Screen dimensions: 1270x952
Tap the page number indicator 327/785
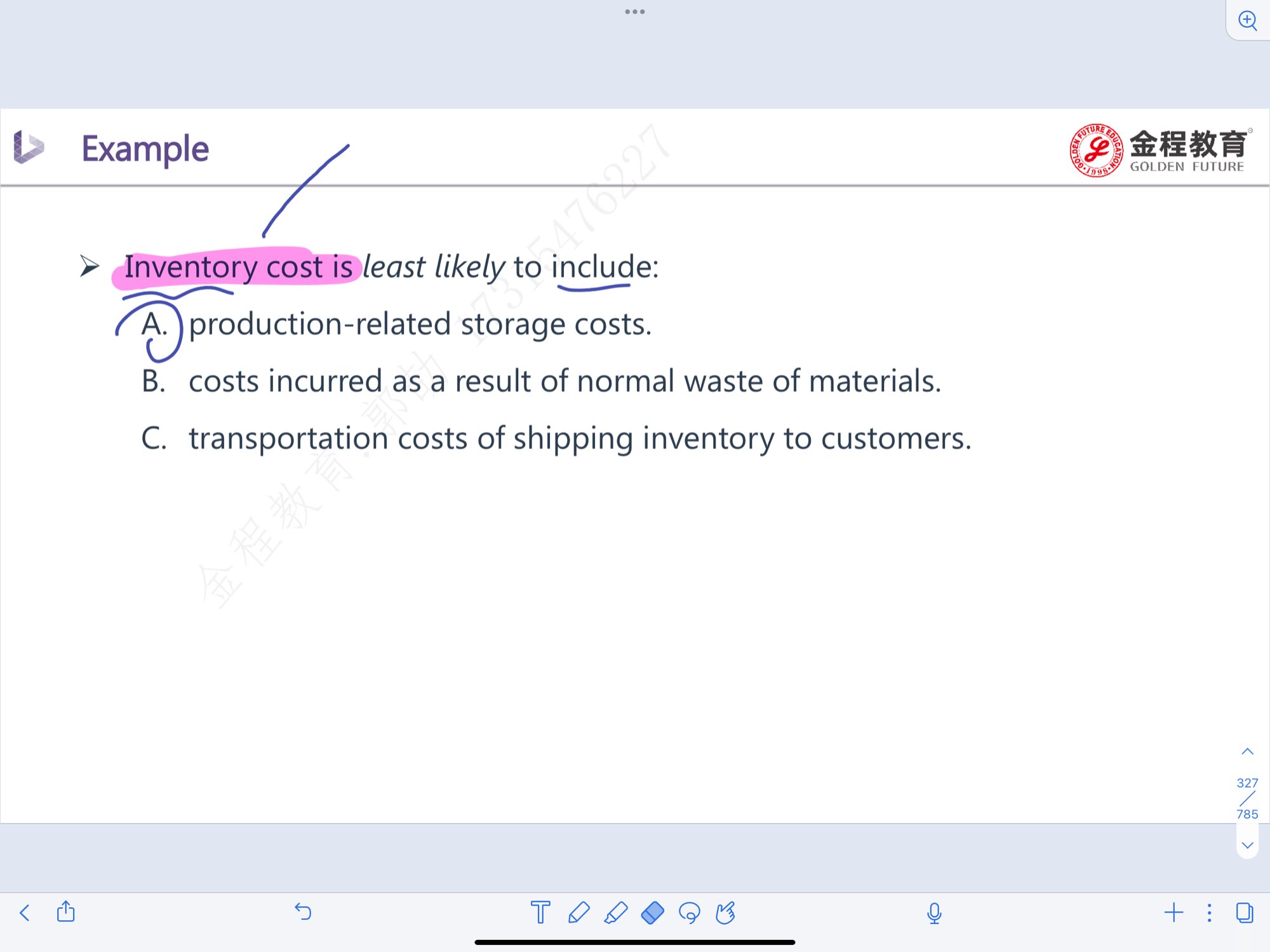click(1247, 798)
